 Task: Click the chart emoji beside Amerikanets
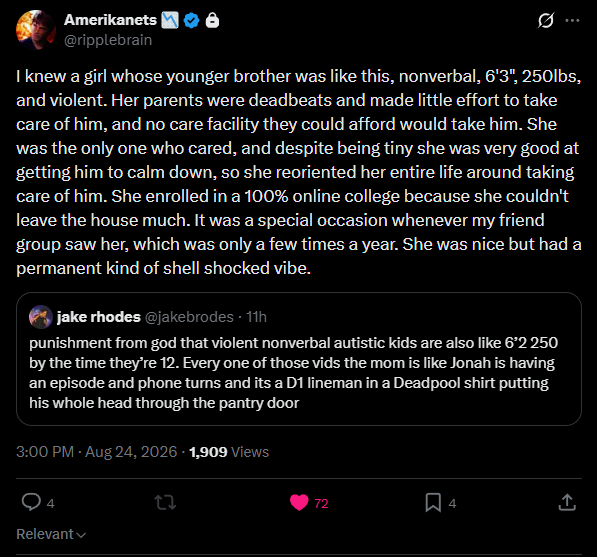170,20
